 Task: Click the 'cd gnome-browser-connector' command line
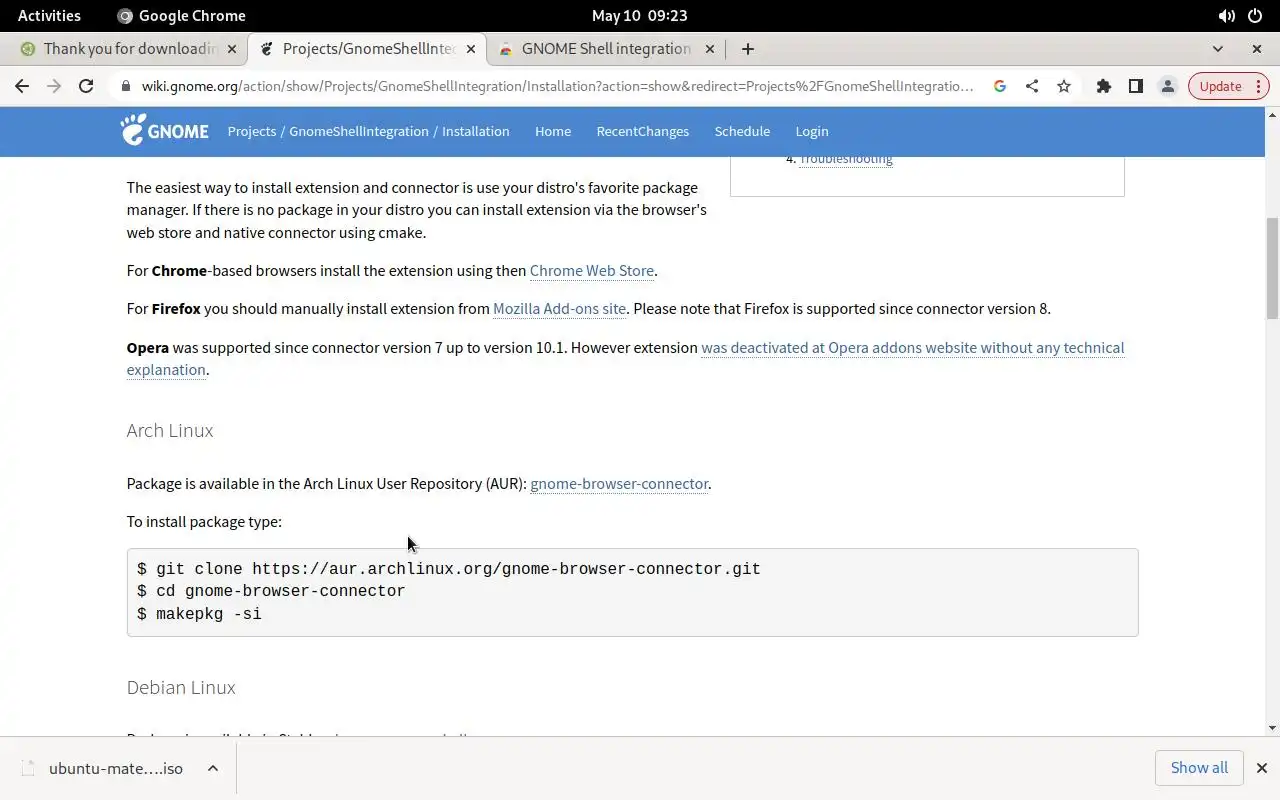(271, 591)
